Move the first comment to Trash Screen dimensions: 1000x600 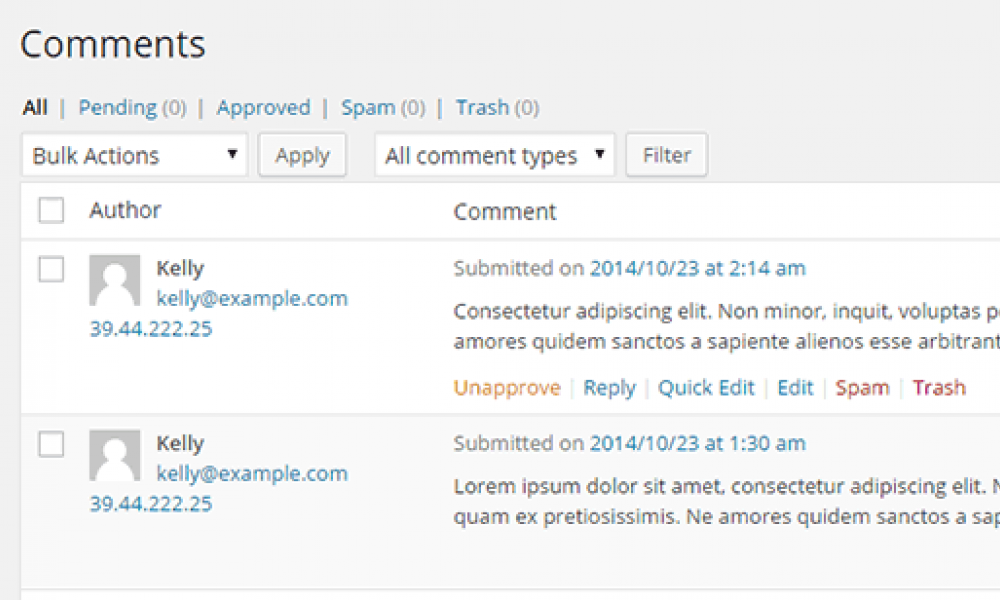(939, 388)
